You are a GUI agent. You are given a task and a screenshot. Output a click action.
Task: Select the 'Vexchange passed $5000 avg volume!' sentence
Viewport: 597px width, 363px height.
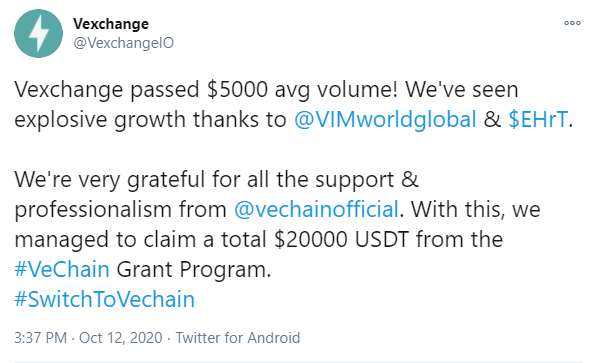click(x=206, y=90)
